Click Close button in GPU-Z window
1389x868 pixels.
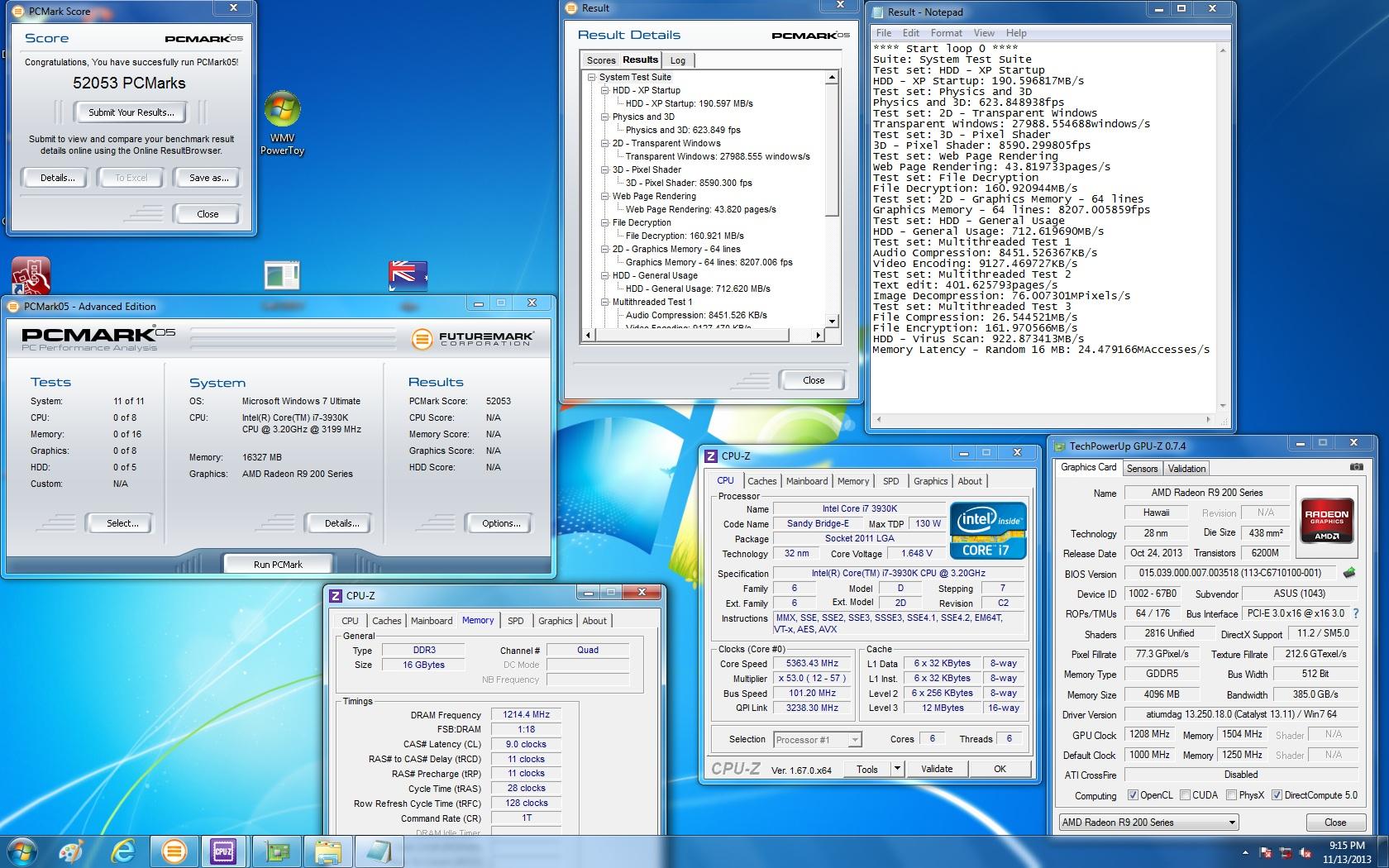coord(1335,823)
